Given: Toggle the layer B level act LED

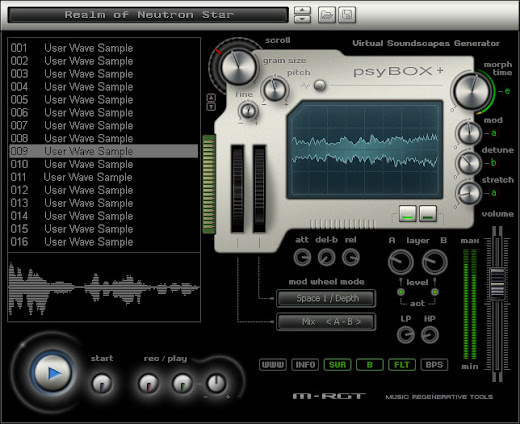Looking at the screenshot, I should coord(435,292).
